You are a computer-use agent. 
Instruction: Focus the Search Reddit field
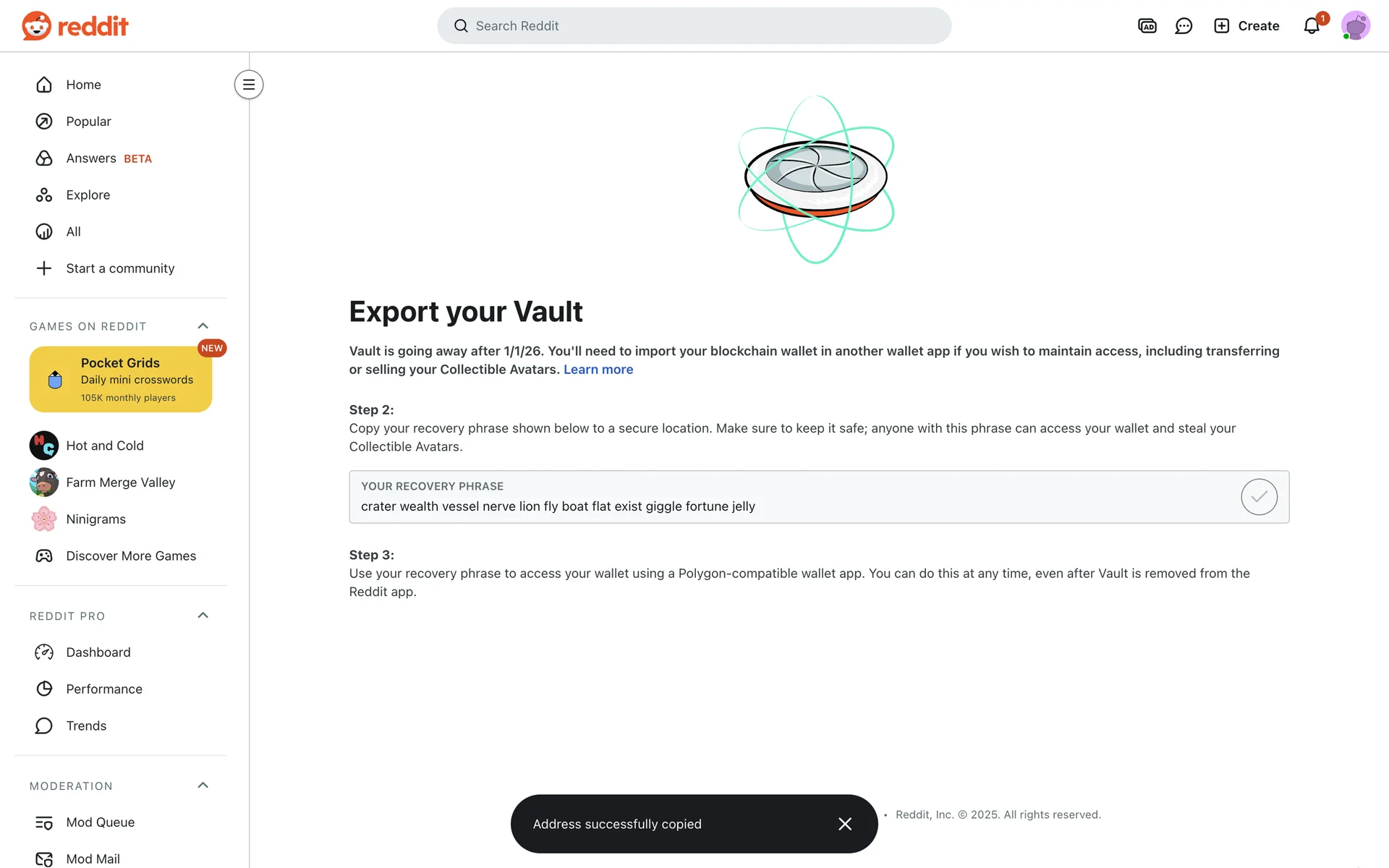click(694, 26)
